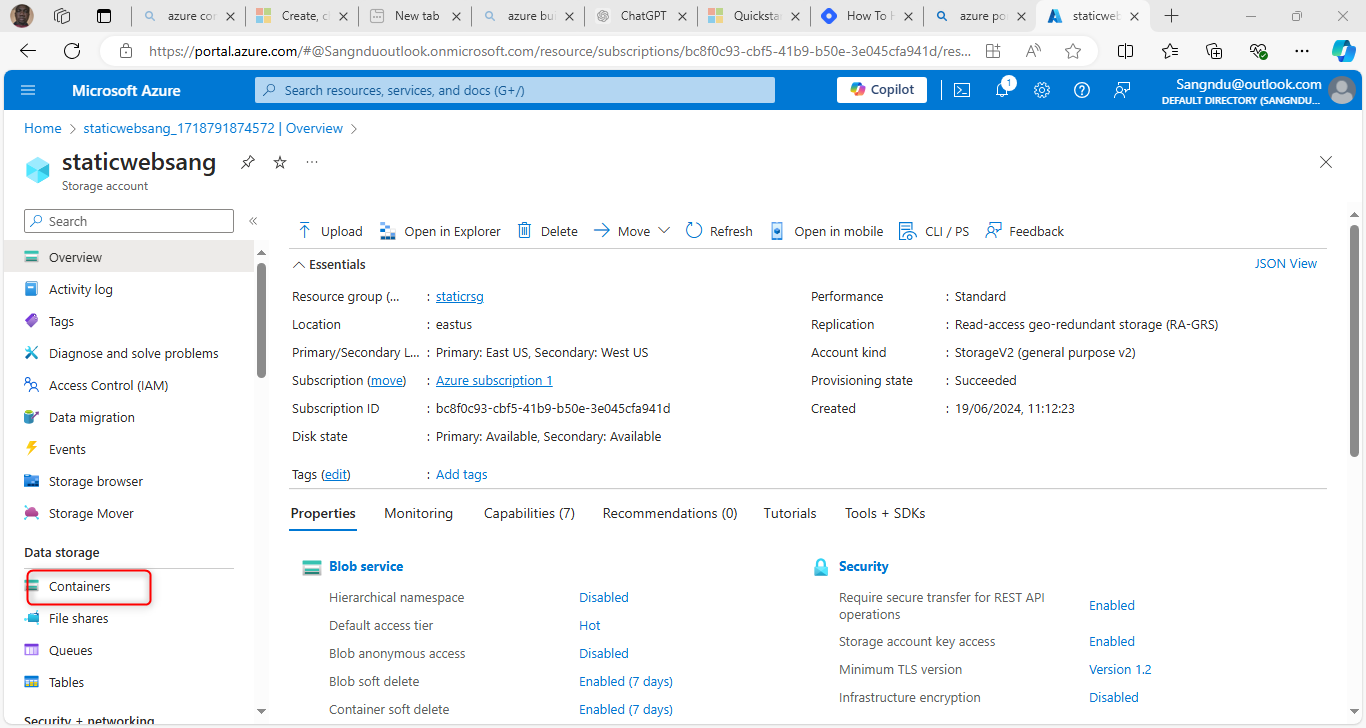
Task: Open the more options ellipsis beside staticwebsang
Action: tap(312, 162)
